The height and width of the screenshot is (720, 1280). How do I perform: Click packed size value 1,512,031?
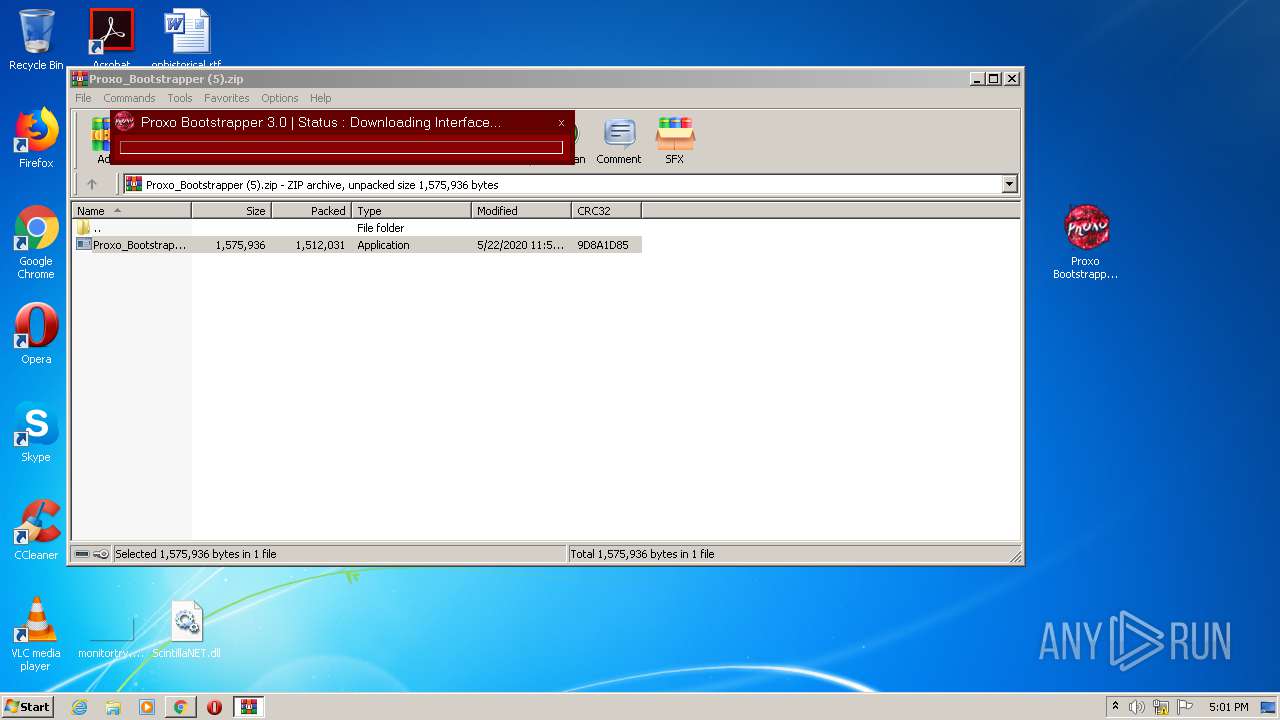320,245
